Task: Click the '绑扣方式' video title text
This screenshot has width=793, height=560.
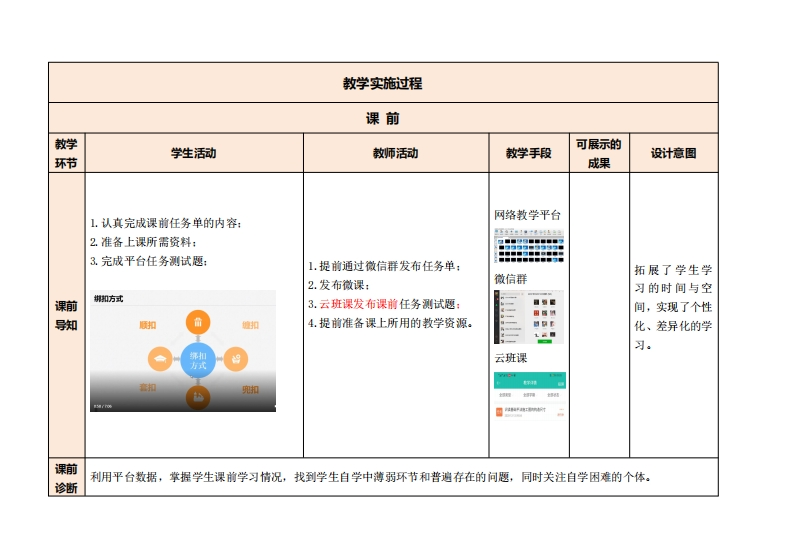Action: click(108, 299)
